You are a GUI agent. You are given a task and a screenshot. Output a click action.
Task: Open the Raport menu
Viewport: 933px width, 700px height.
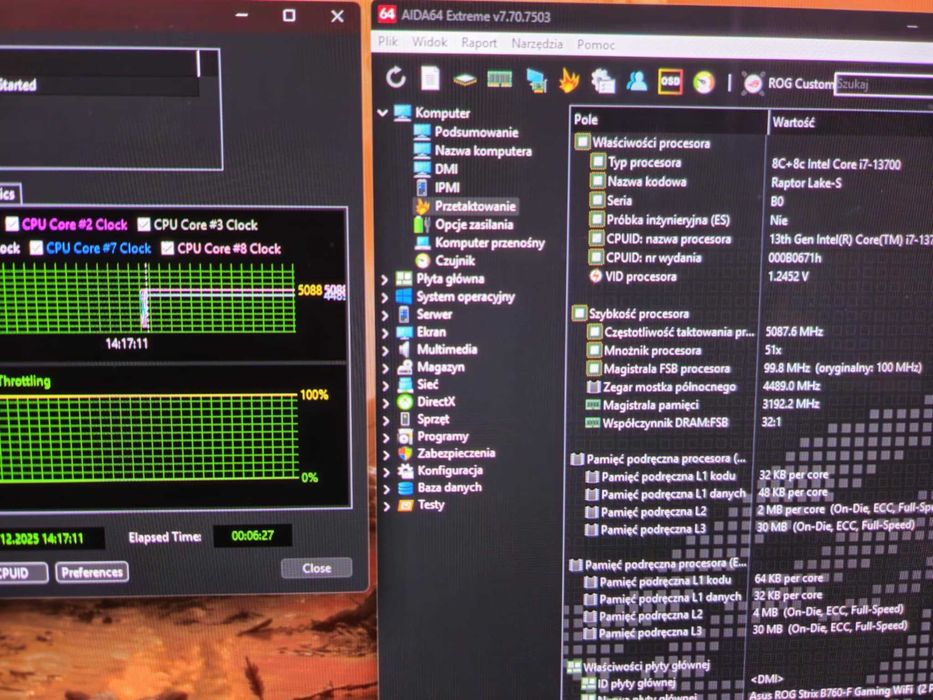(479, 43)
